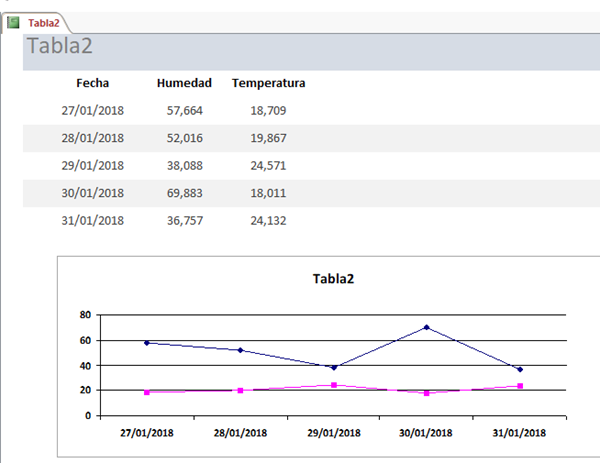
Task: Click the Fecha column header
Action: [x=93, y=83]
